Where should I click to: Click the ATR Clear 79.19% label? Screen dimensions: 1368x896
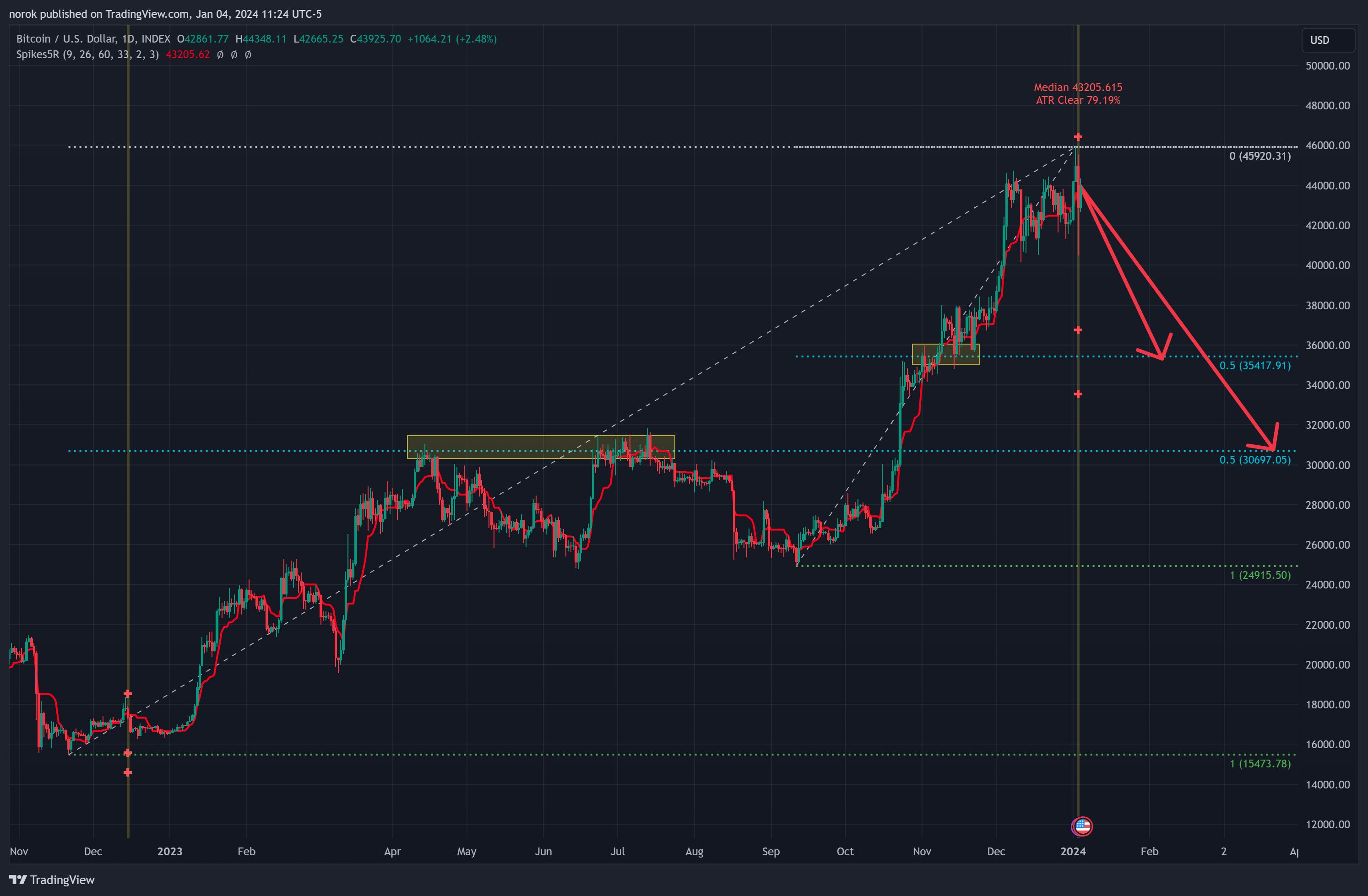(1078, 101)
